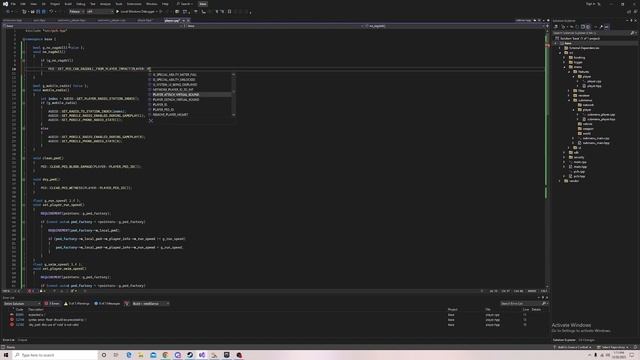Click the Visual Studio logo icon
640x360 pixels.
[x=5, y=4]
